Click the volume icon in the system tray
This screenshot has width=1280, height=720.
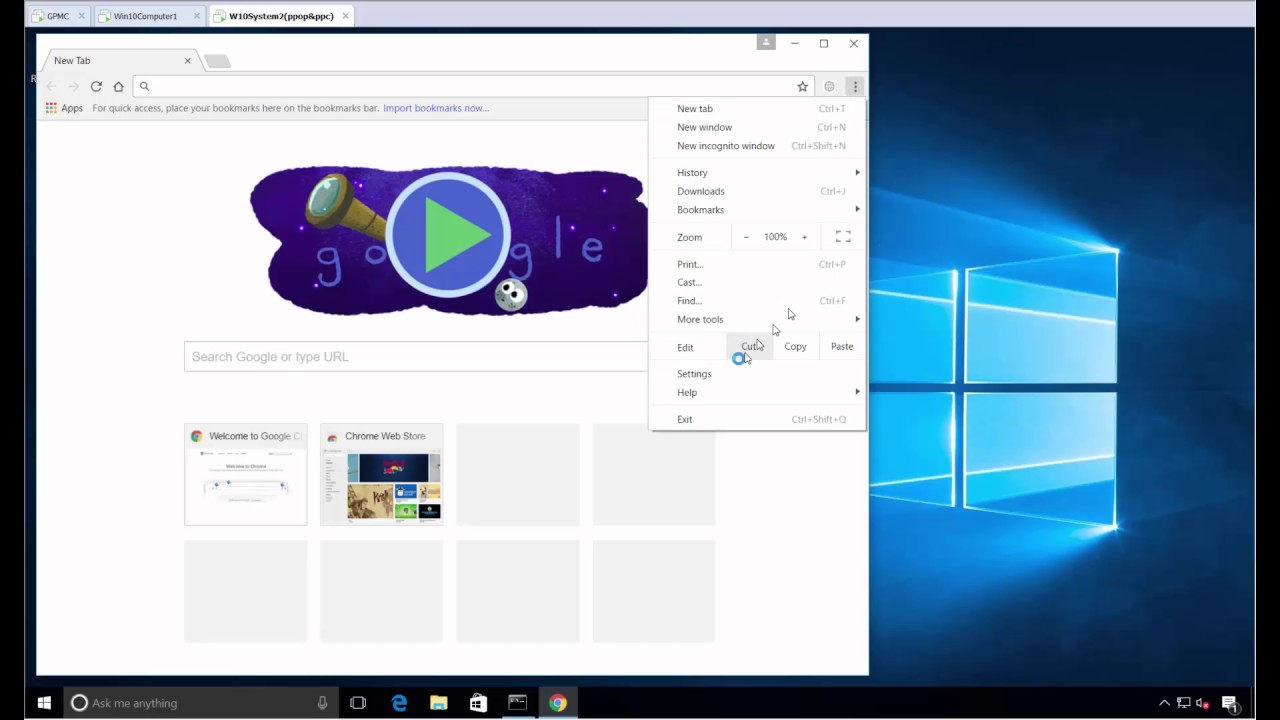tap(1203, 703)
